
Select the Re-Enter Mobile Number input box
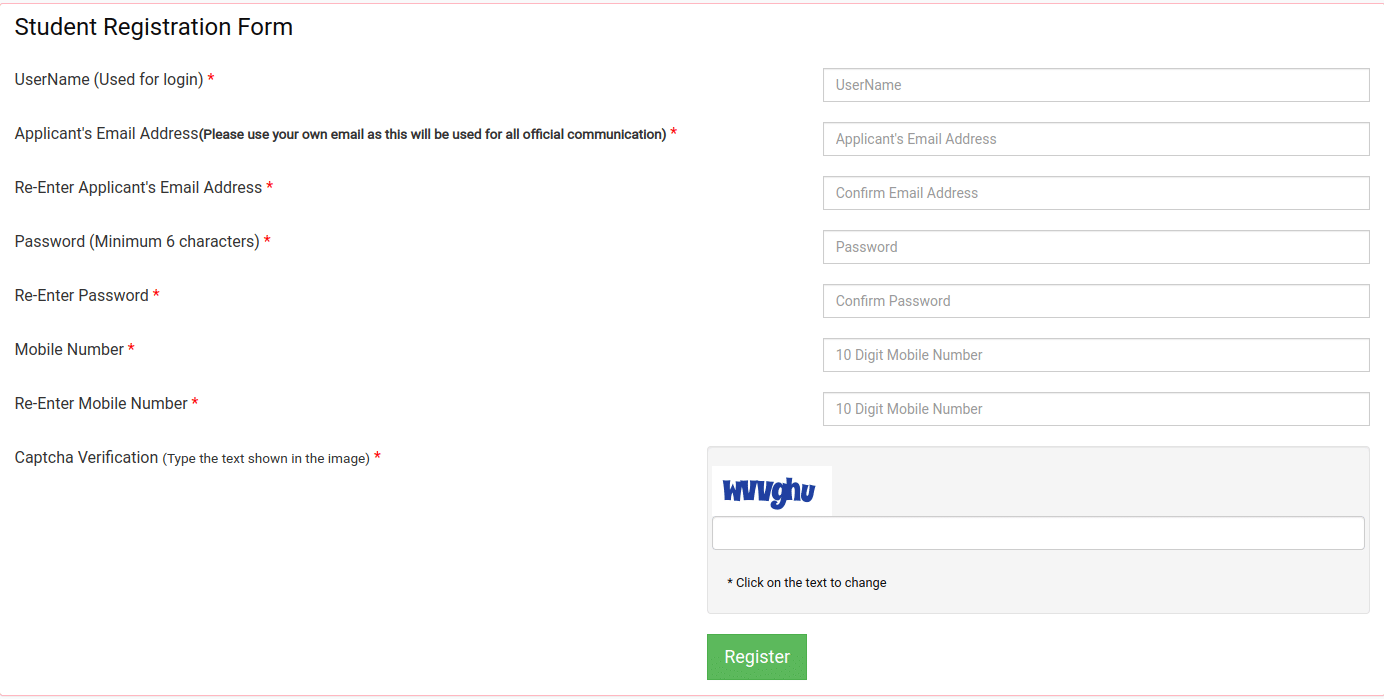pyautogui.click(x=1095, y=409)
